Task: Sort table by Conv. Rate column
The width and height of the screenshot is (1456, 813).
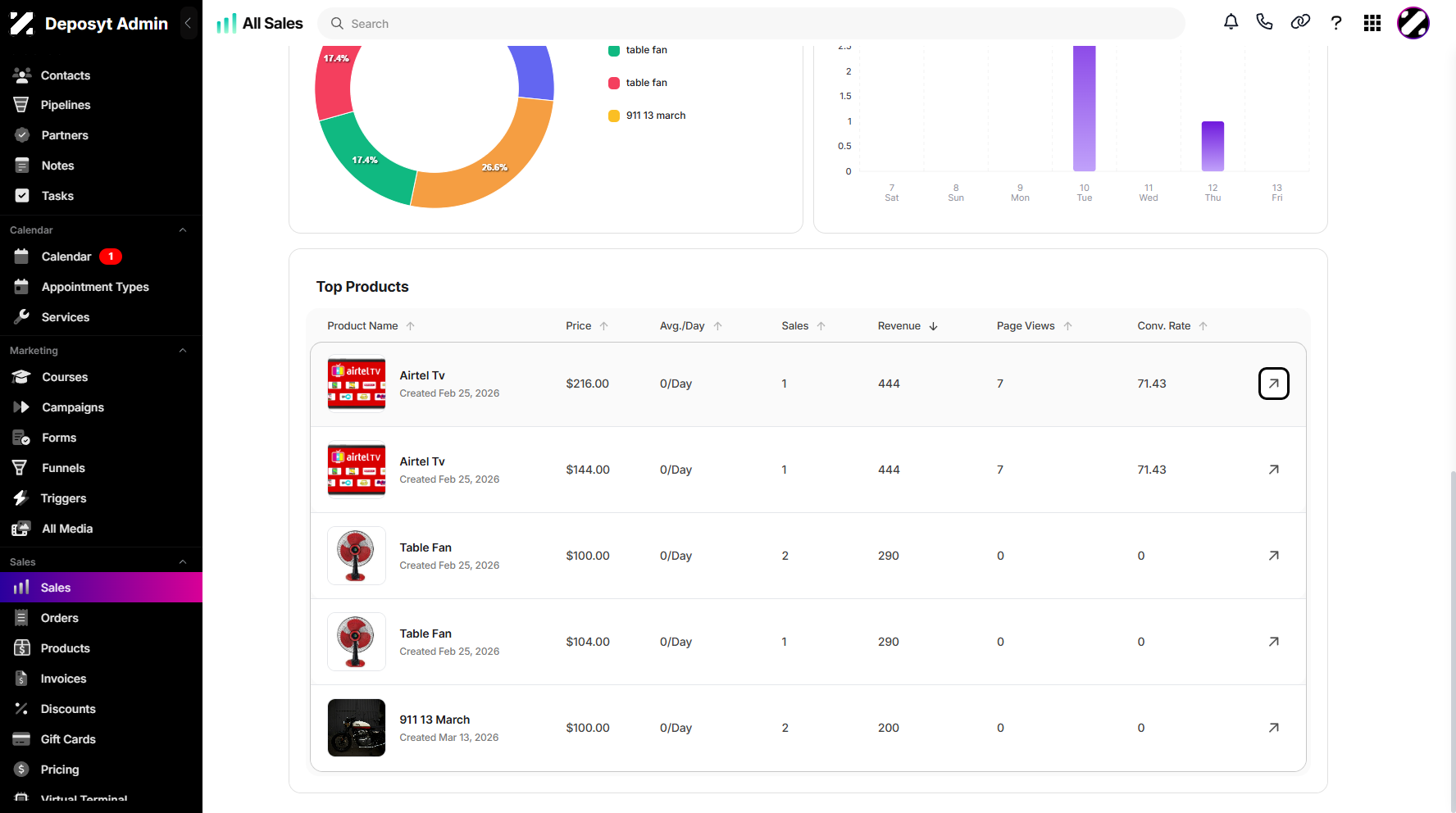Action: point(1172,326)
